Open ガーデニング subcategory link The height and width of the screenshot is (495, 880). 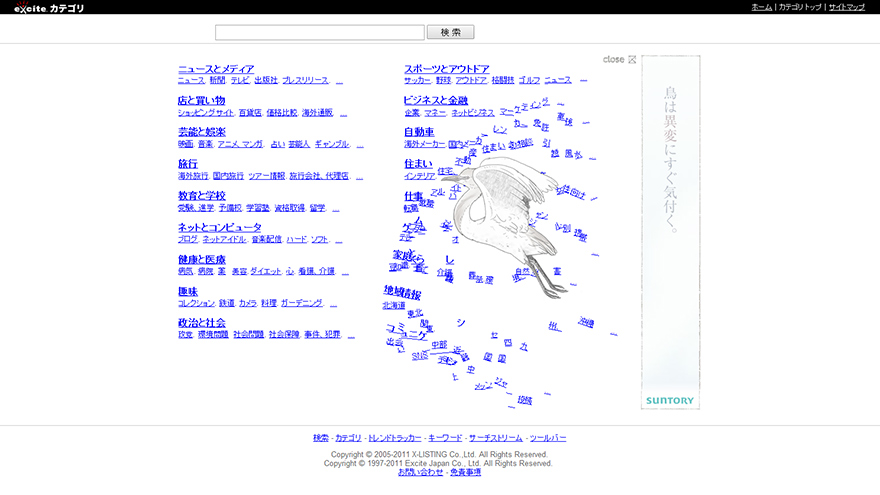[x=301, y=303]
